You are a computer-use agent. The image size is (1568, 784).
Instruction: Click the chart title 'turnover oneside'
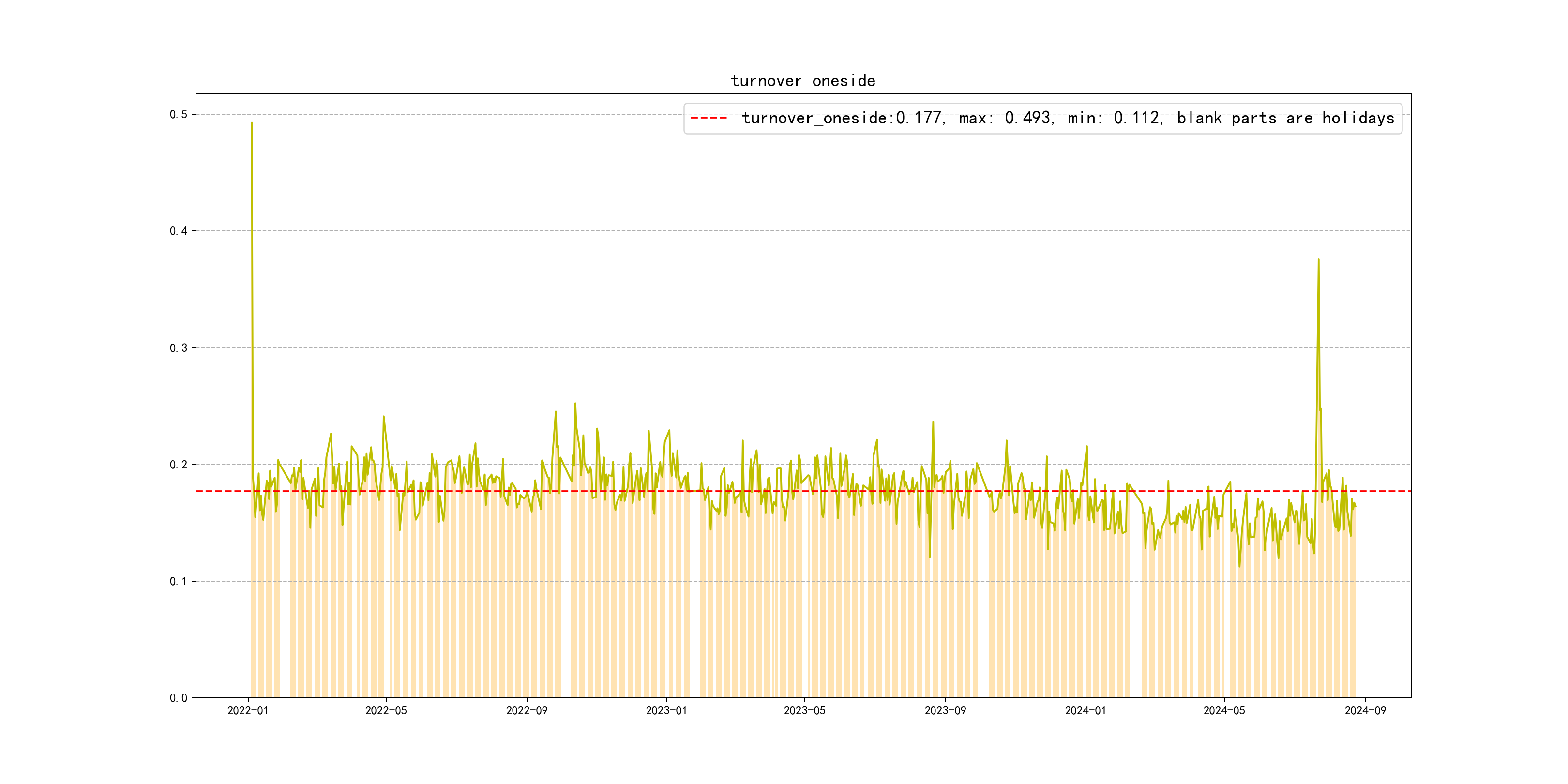pos(803,81)
